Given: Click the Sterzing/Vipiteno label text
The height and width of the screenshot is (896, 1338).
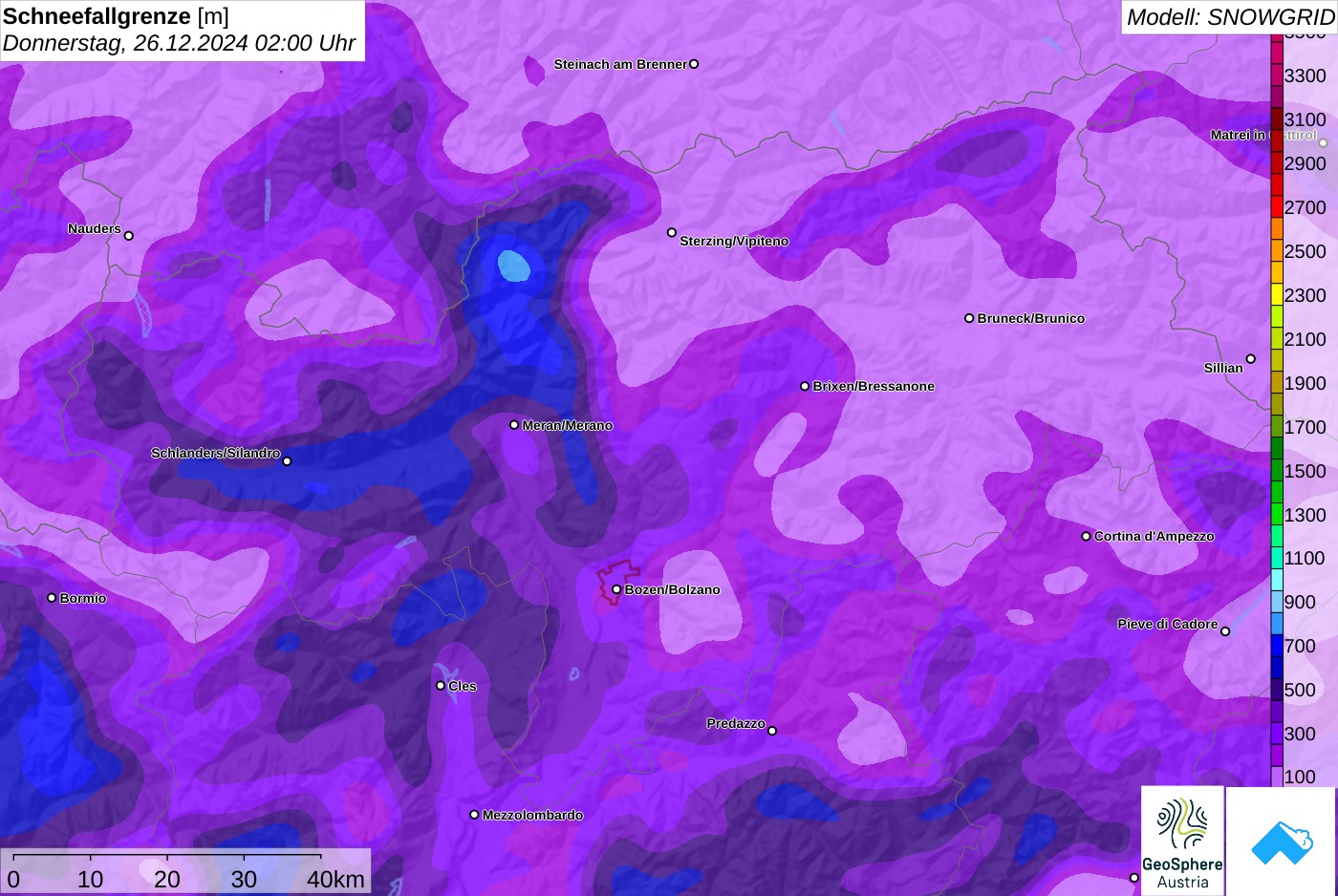Looking at the screenshot, I should point(734,241).
